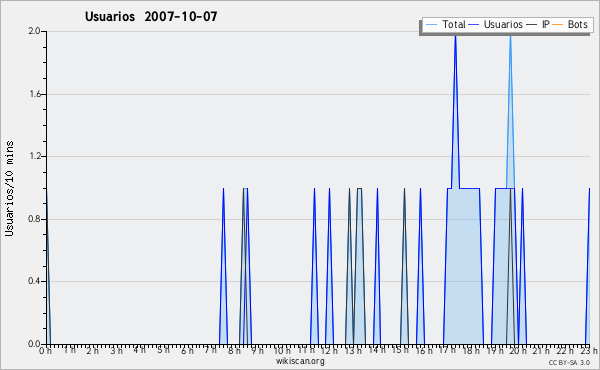Click the '1 h' x-axis label
Viewport: 600px width, 370px height.
[69, 350]
